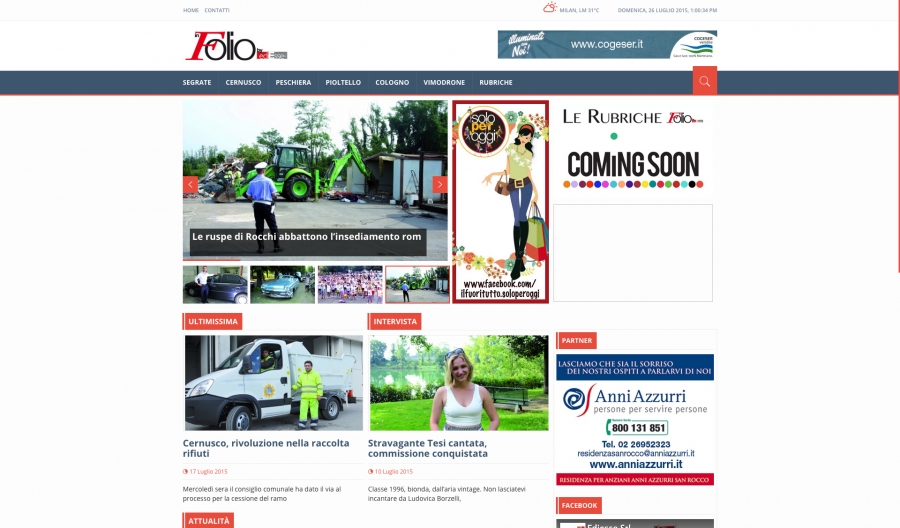Image resolution: width=900 pixels, height=528 pixels.
Task: Click excerpt beginning 'Classe 1996, bionda'
Action: click(x=447, y=494)
